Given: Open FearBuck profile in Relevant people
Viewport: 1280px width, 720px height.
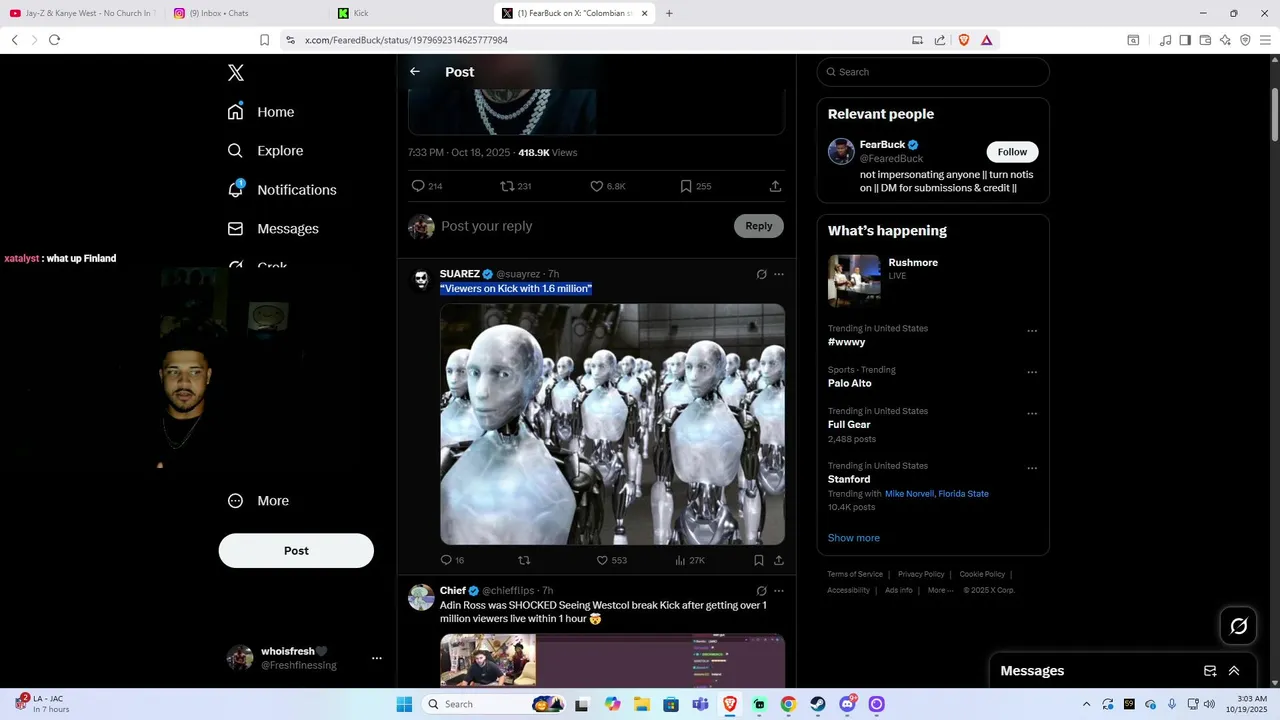Looking at the screenshot, I should pos(882,145).
